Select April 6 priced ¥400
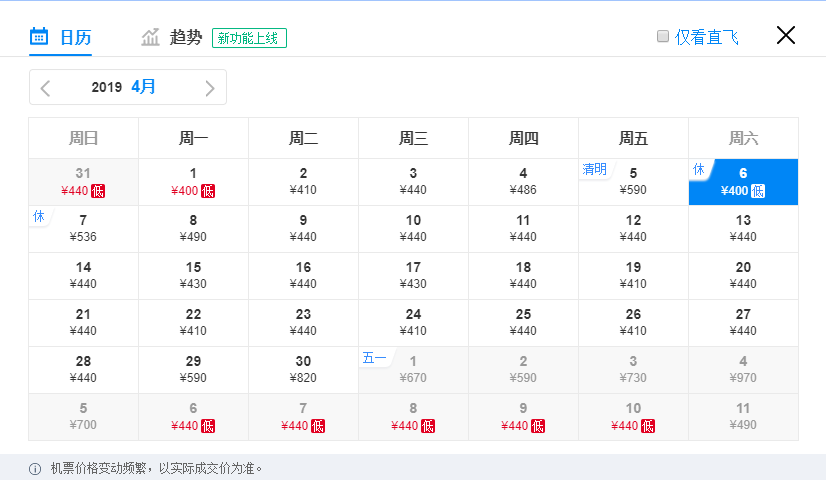826x480 pixels. [743, 182]
